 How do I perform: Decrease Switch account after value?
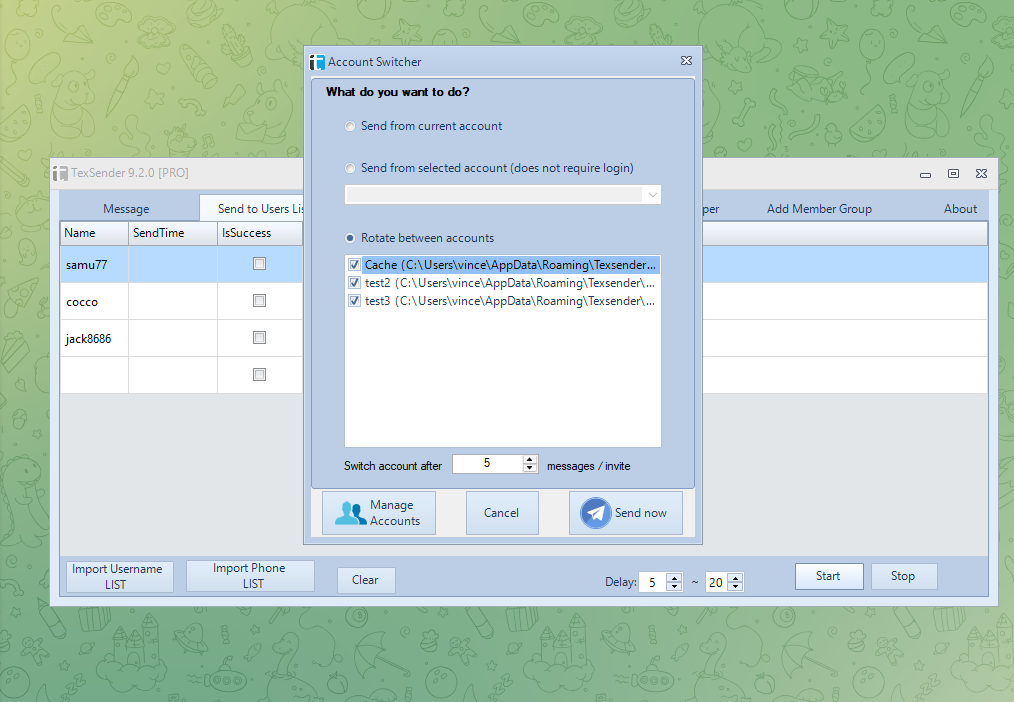pyautogui.click(x=530, y=468)
